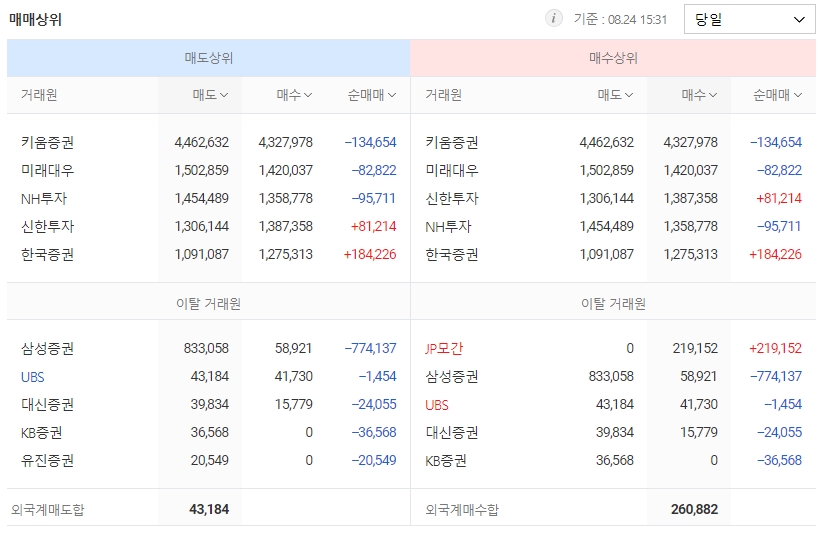Click 한국증권 in the 매수상위 list
Screen dimensions: 821x535
click(x=452, y=254)
